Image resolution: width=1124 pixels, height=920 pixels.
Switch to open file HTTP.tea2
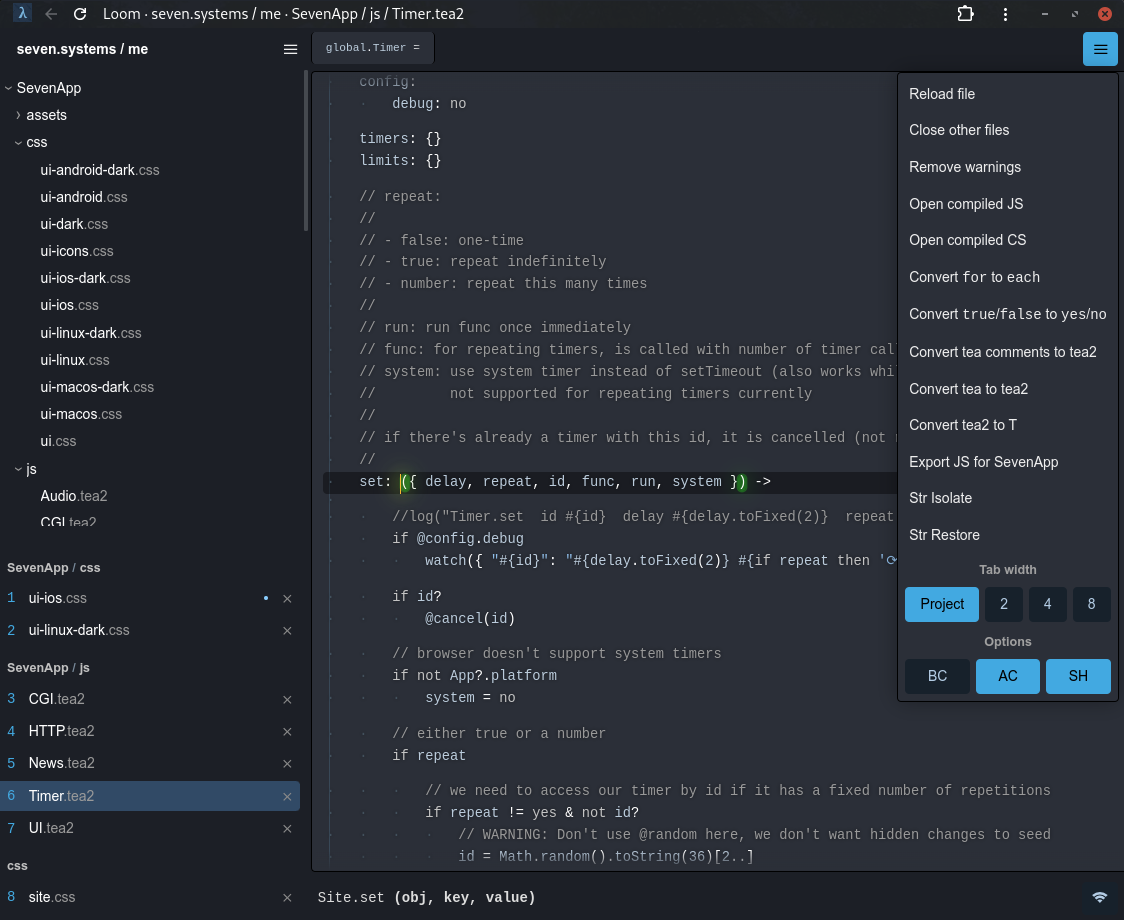click(x=62, y=731)
